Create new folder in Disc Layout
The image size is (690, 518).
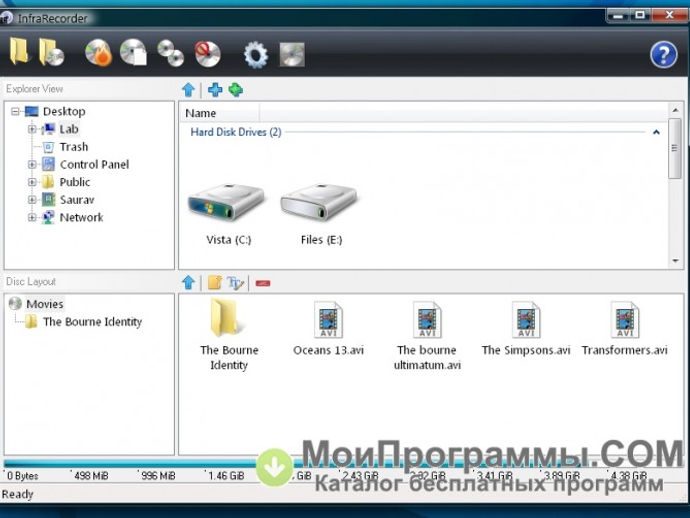[x=215, y=283]
